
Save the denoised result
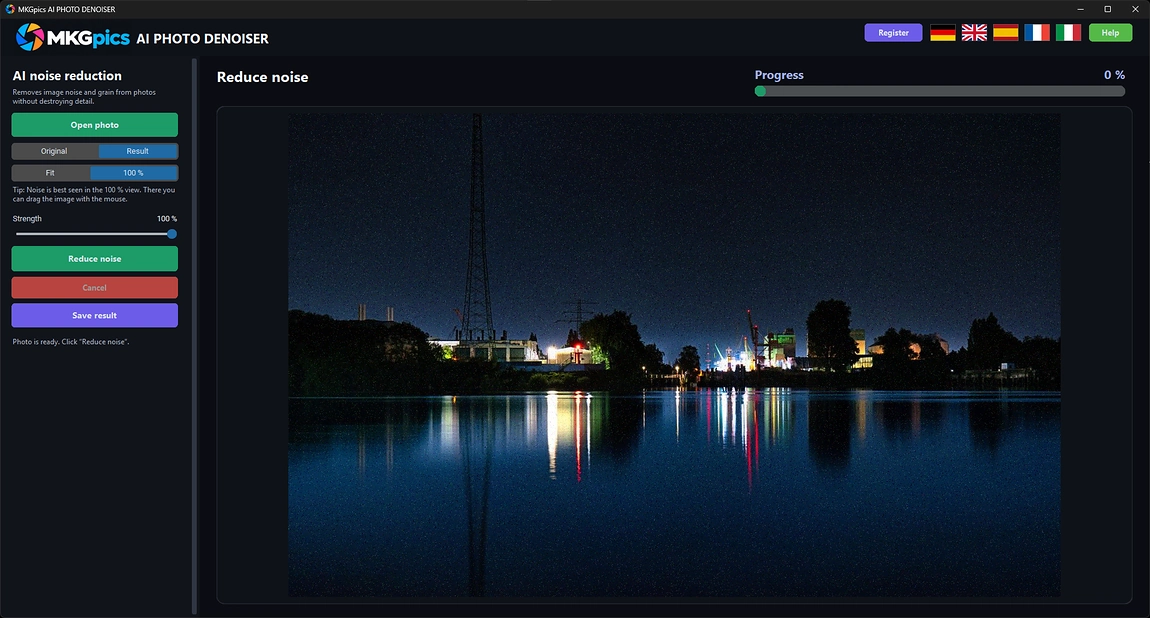point(95,315)
